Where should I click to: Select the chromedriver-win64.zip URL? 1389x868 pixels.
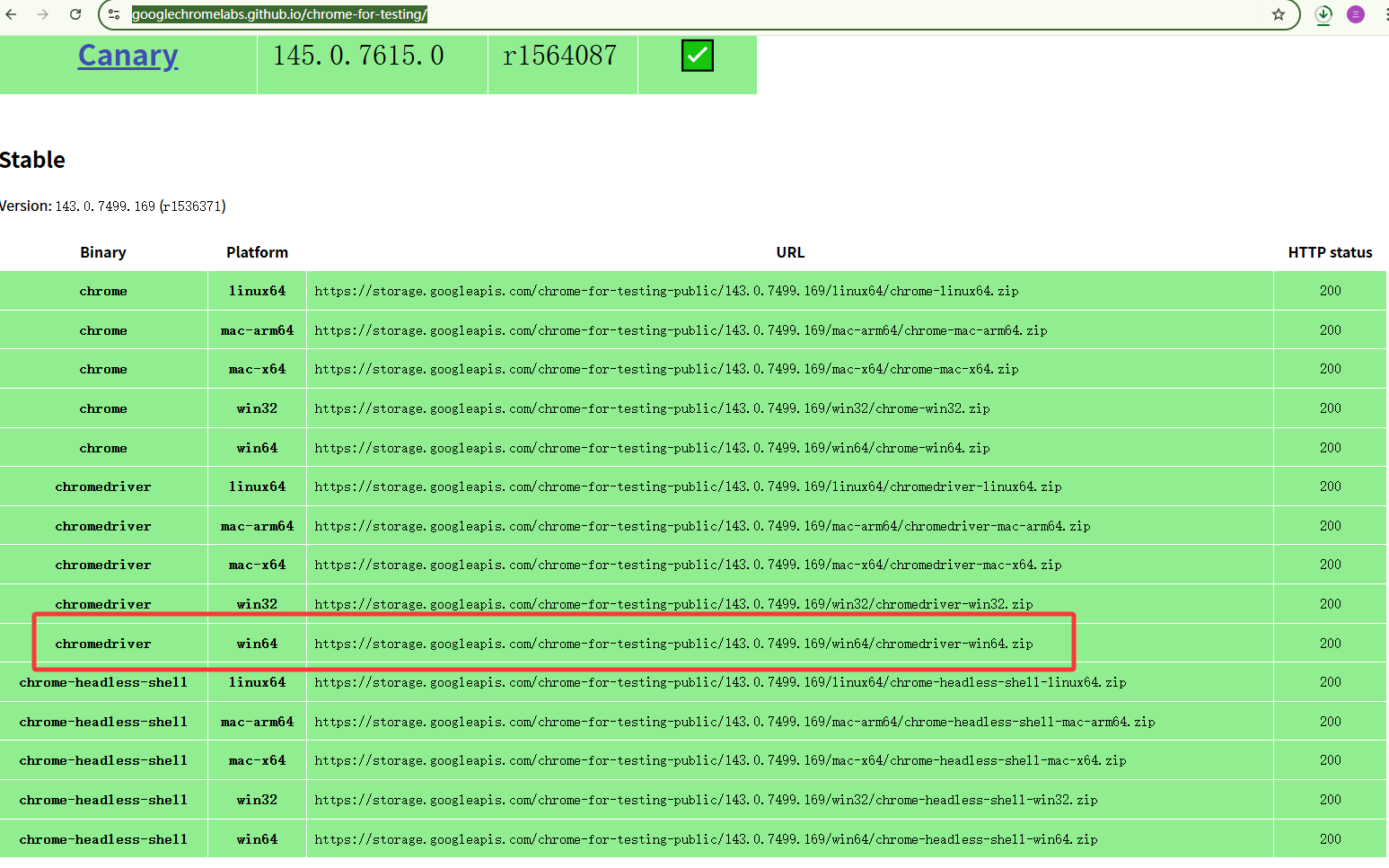click(673, 644)
